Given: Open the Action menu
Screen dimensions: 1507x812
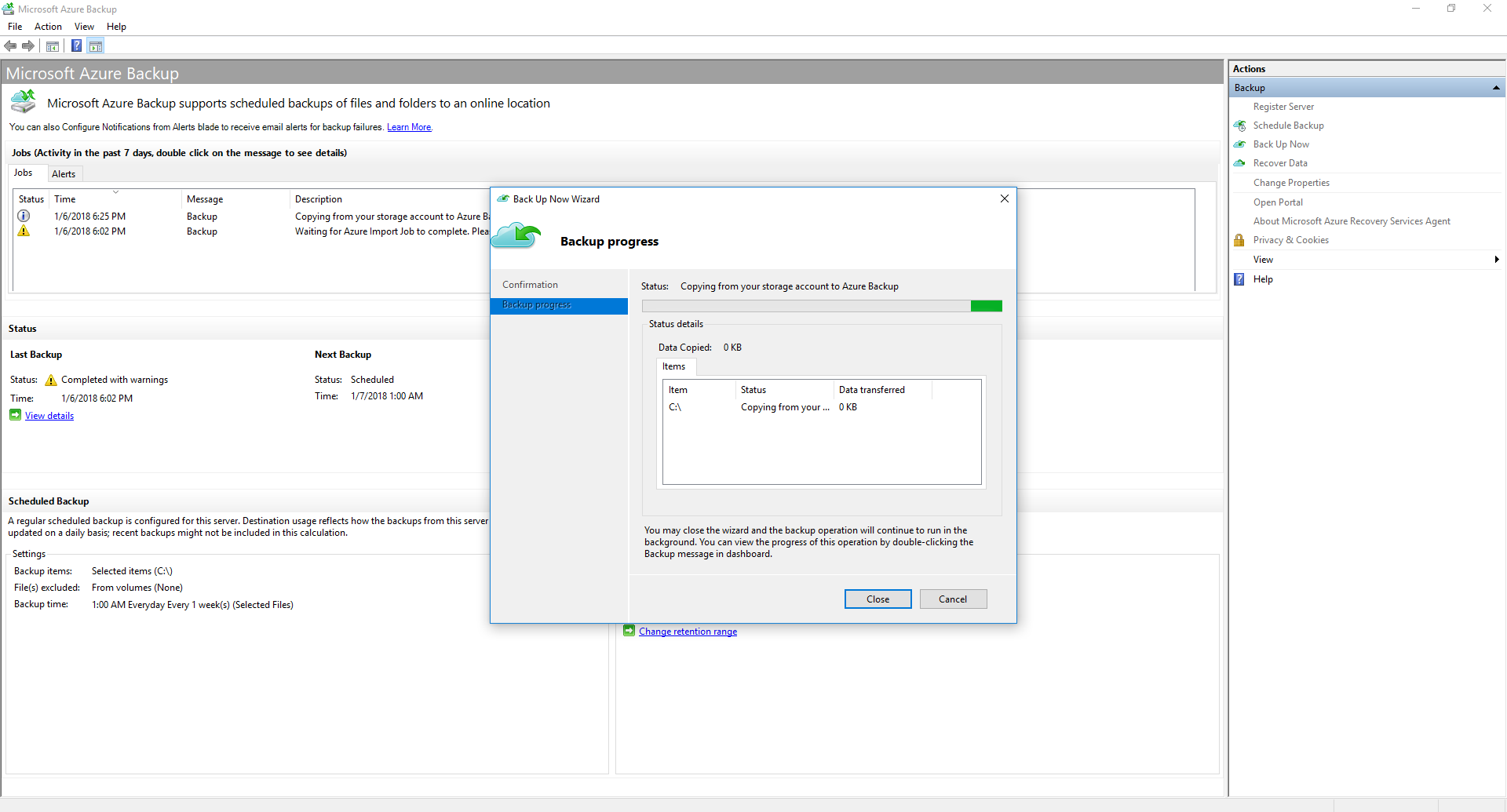Looking at the screenshot, I should 48,26.
